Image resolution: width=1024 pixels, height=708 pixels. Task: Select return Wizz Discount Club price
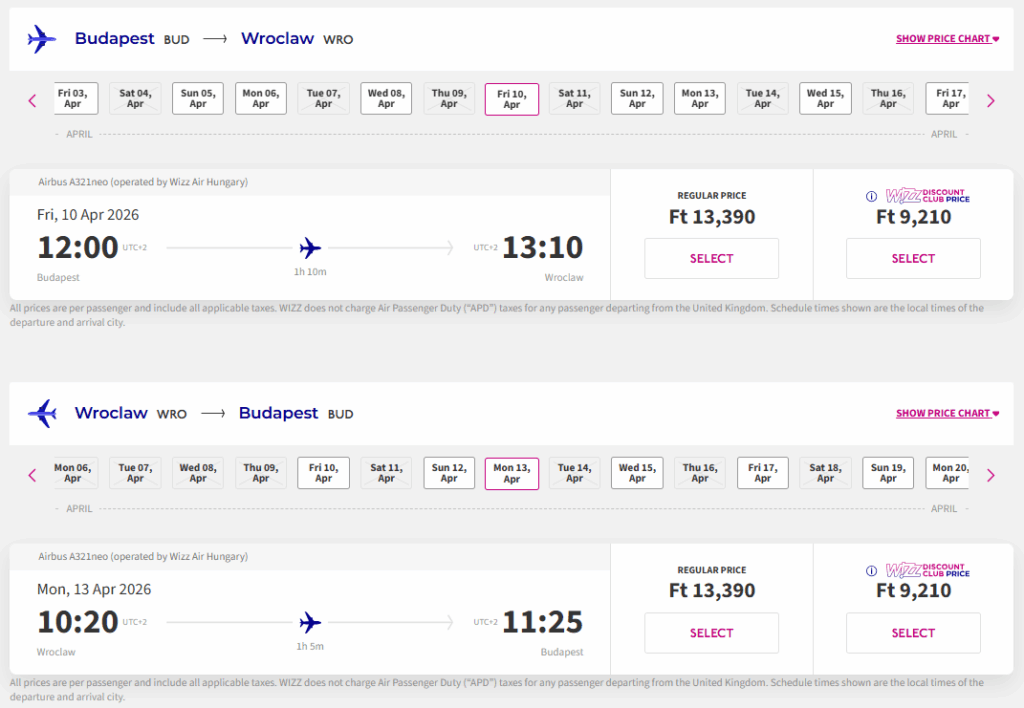coord(913,633)
